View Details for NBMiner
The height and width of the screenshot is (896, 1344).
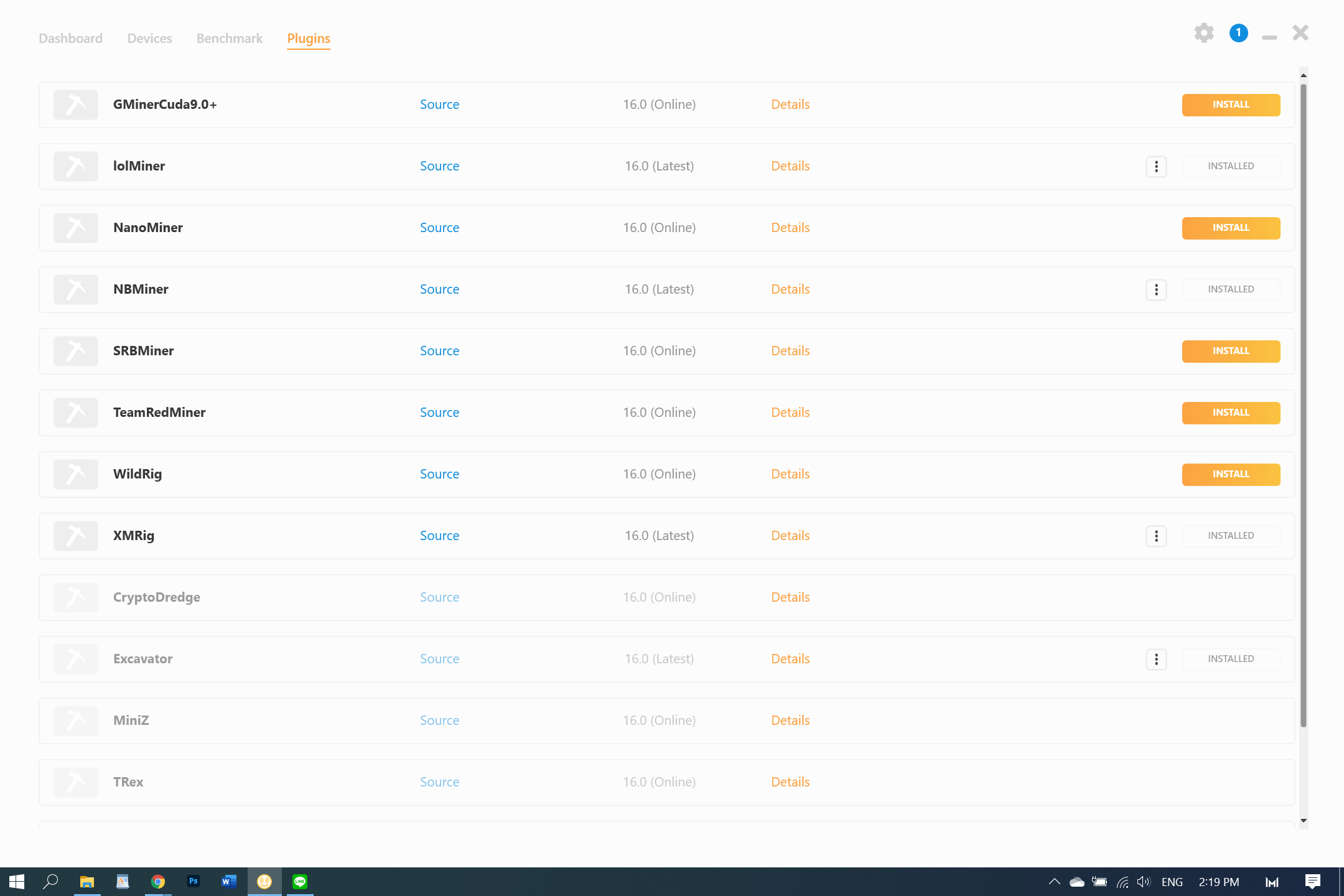(x=790, y=289)
